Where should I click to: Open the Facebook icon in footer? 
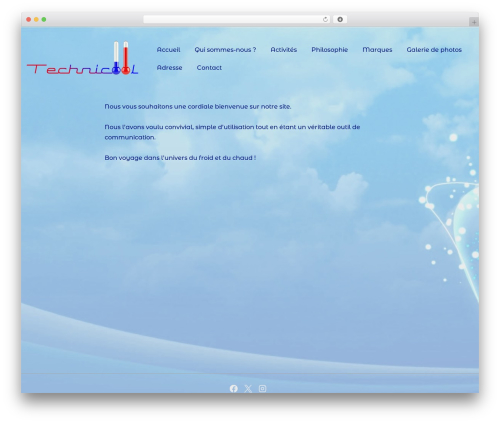(234, 389)
